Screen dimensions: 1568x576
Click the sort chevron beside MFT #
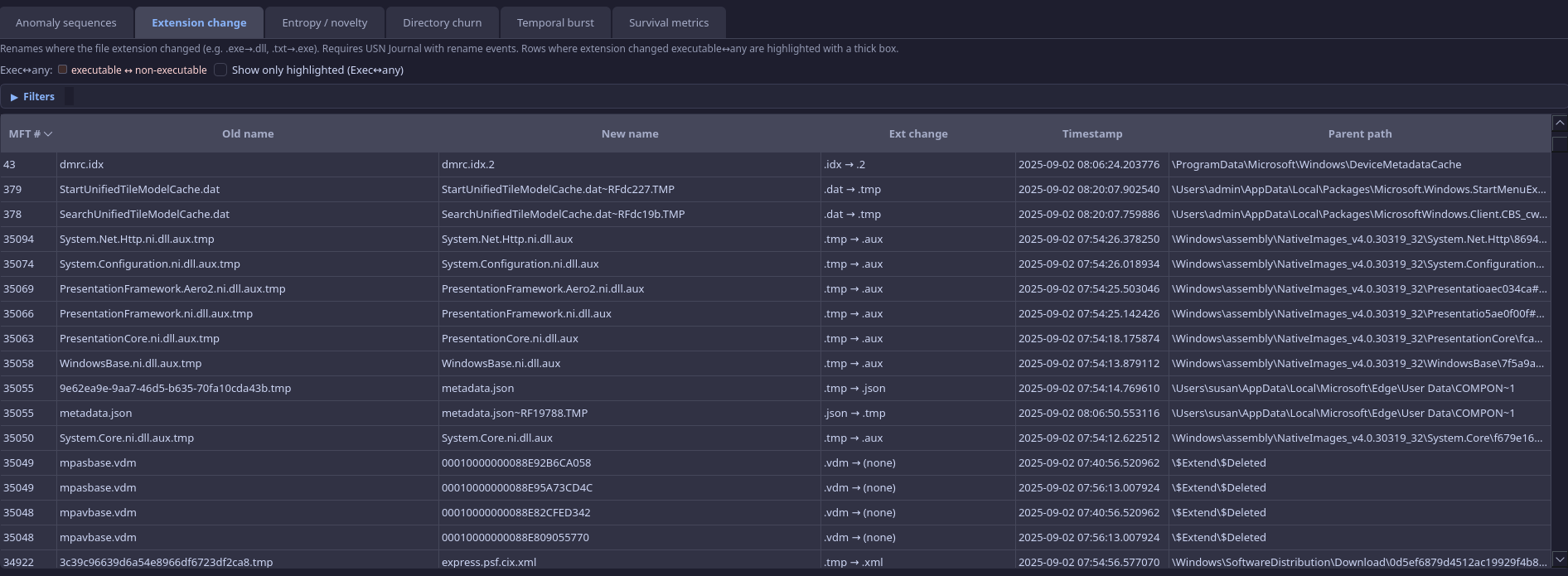point(48,134)
